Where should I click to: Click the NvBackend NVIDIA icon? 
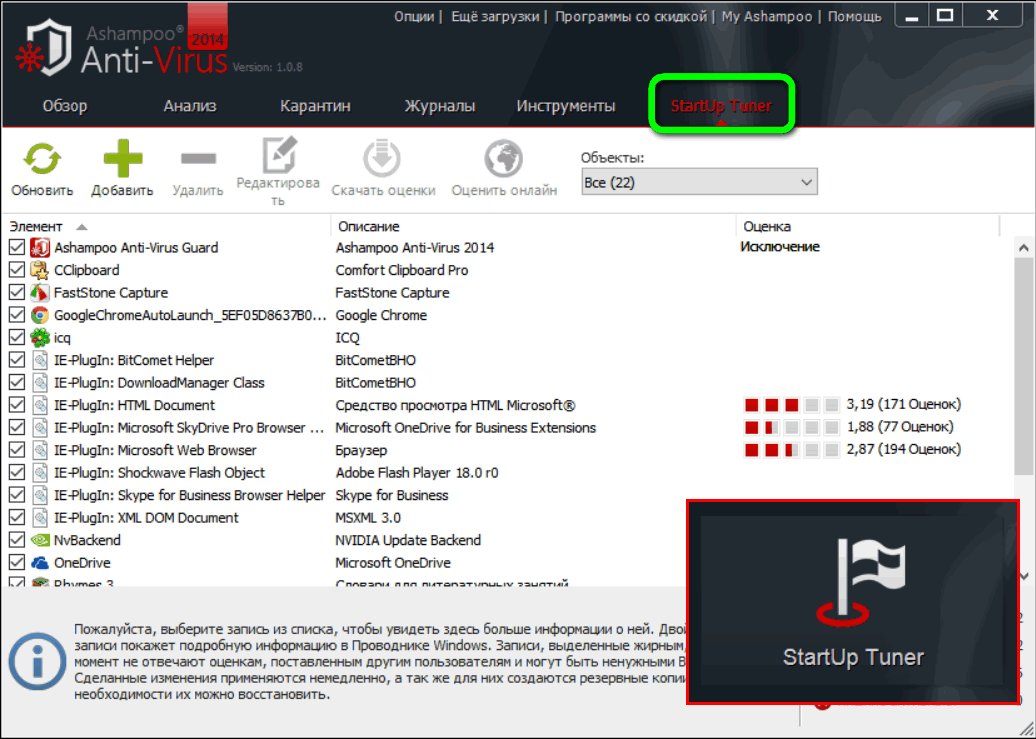pos(40,540)
